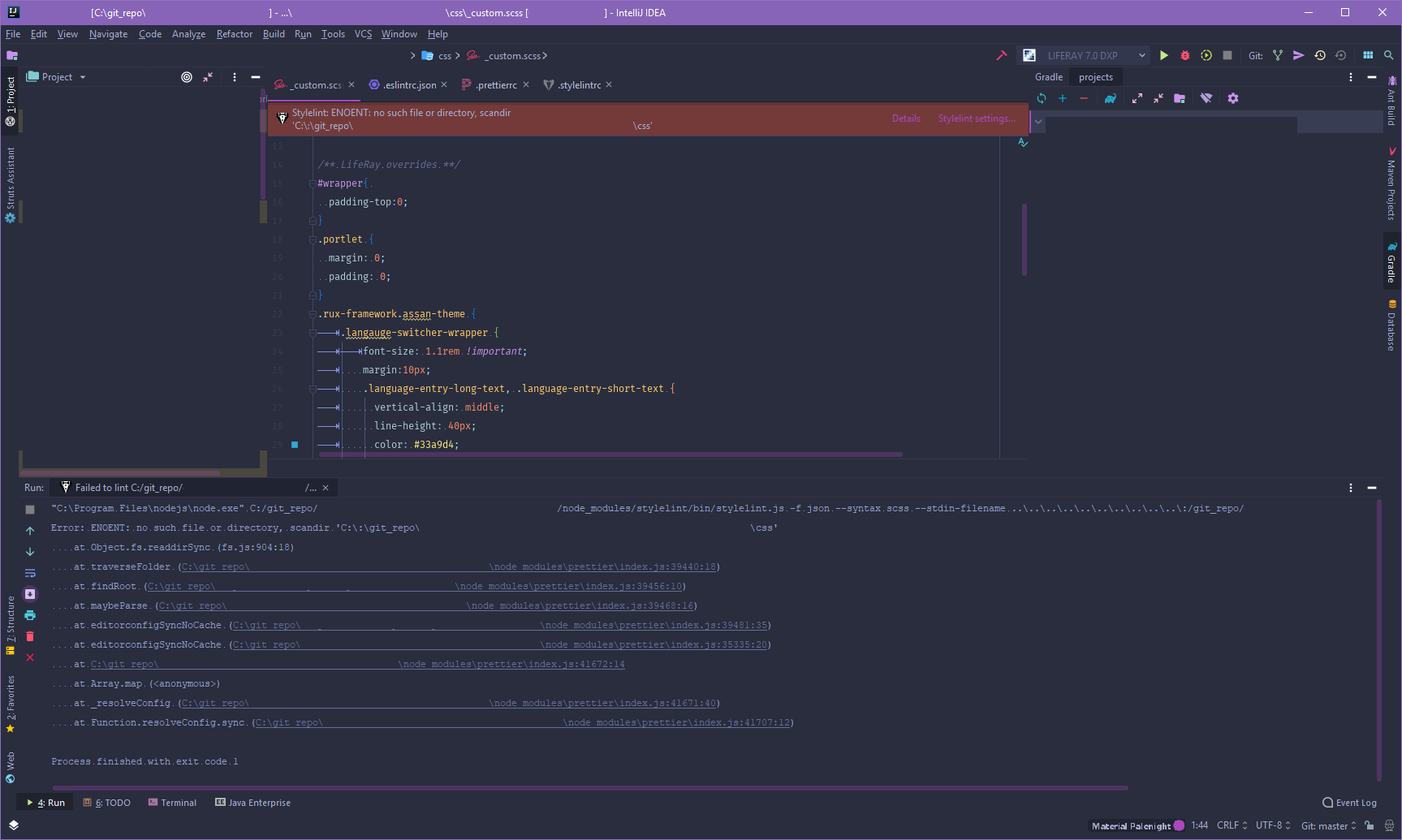This screenshot has width=1402, height=840.
Task: Close _custom.scss editor tab
Action: point(352,85)
